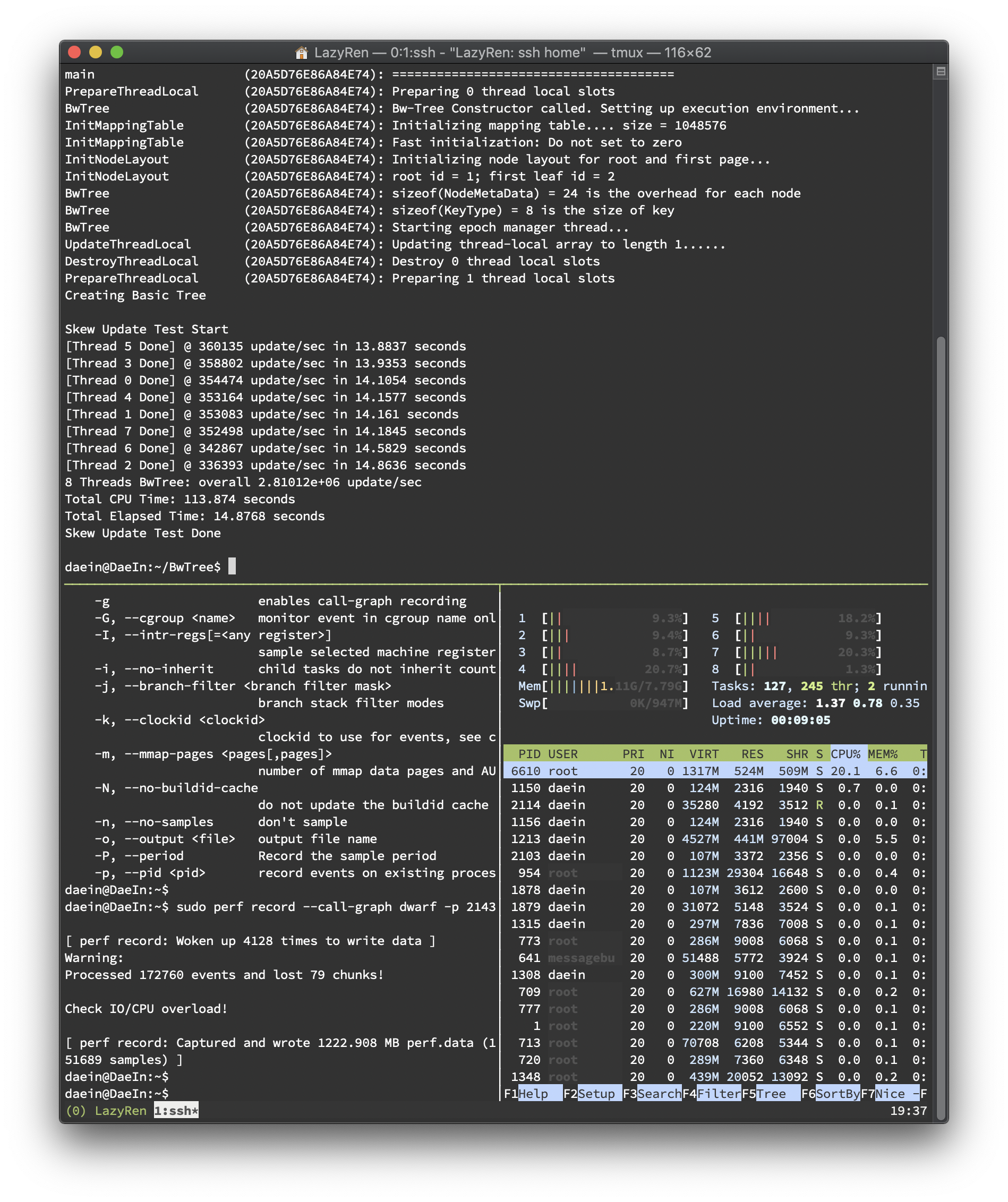This screenshot has height=1202, width=1008.
Task: Select htop process row PID 641 messagebu
Action: pyautogui.click(x=715, y=958)
